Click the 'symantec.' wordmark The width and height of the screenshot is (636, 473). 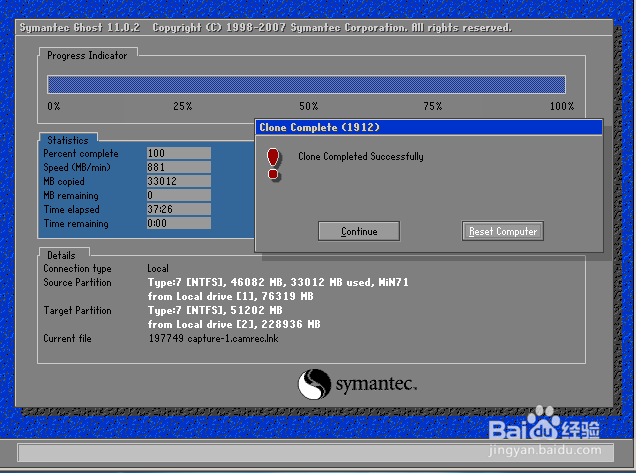[376, 384]
